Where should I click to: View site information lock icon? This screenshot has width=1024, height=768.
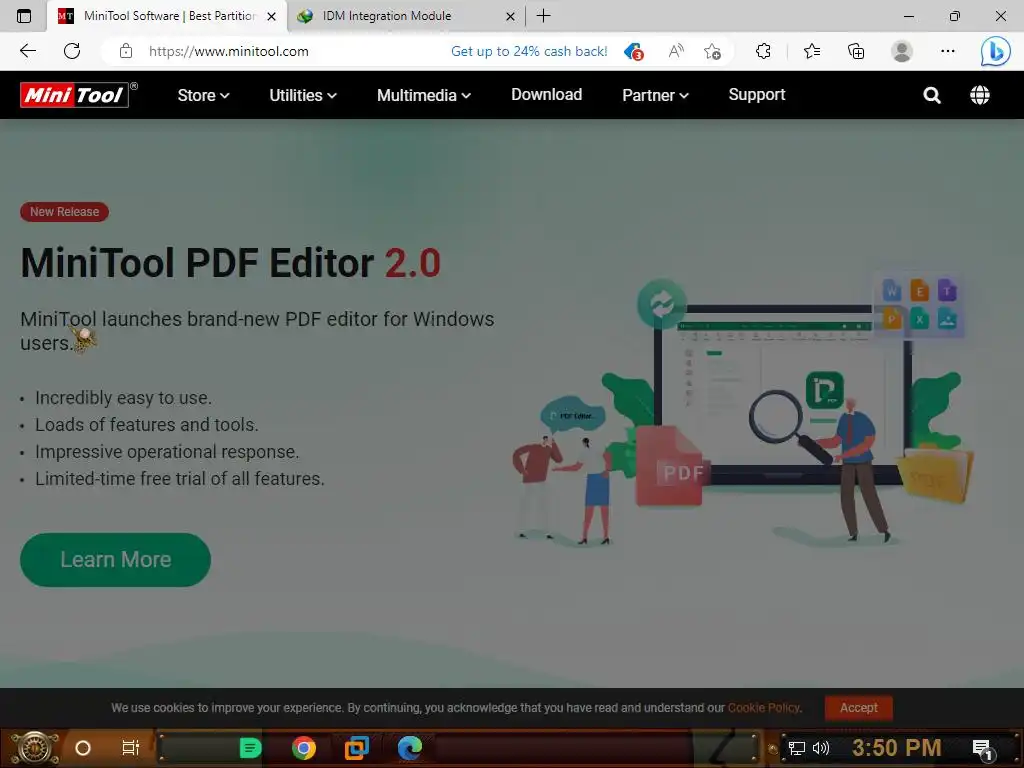[126, 51]
